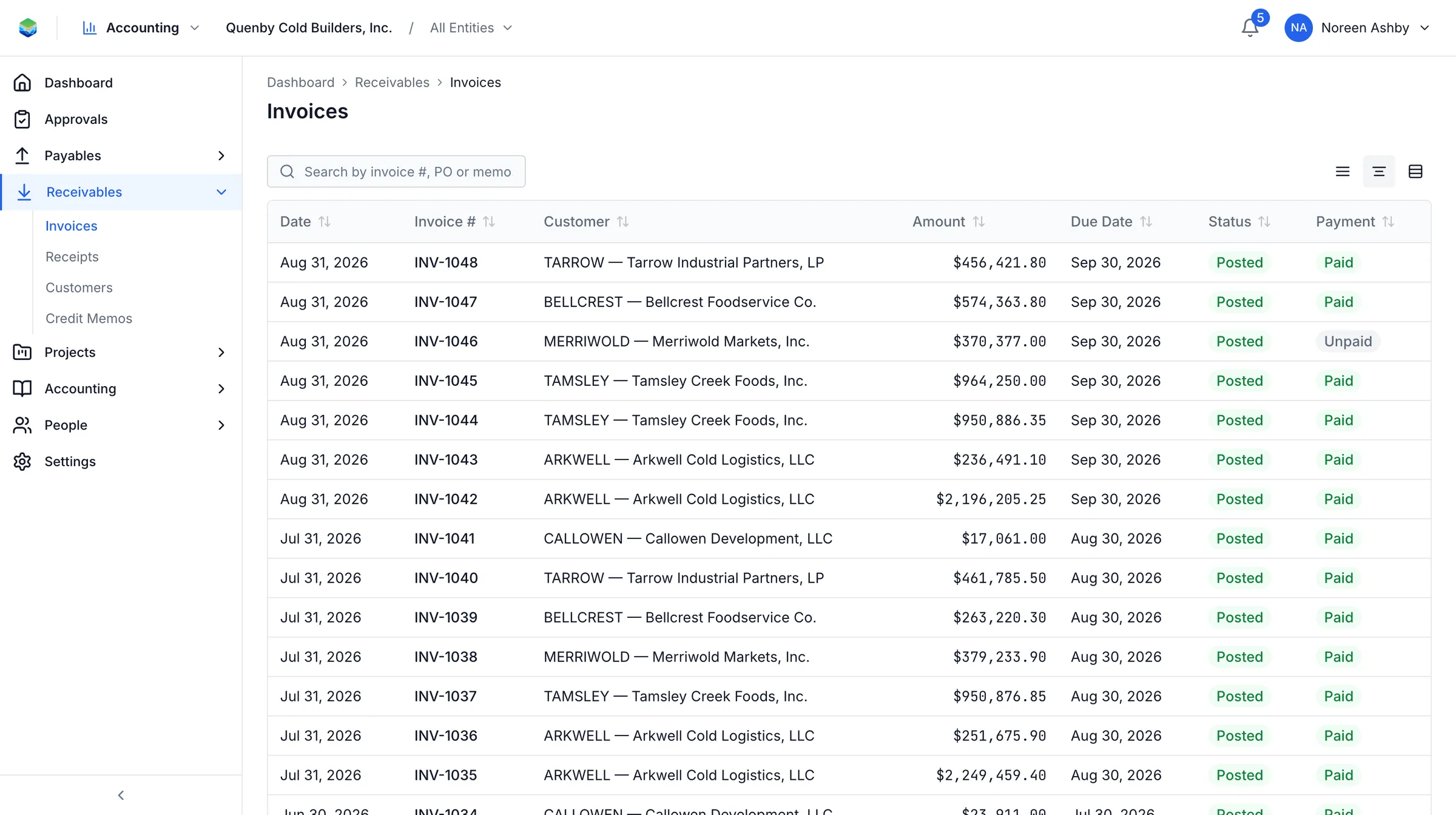Click the app logo icon
The height and width of the screenshot is (815, 1456).
point(28,28)
